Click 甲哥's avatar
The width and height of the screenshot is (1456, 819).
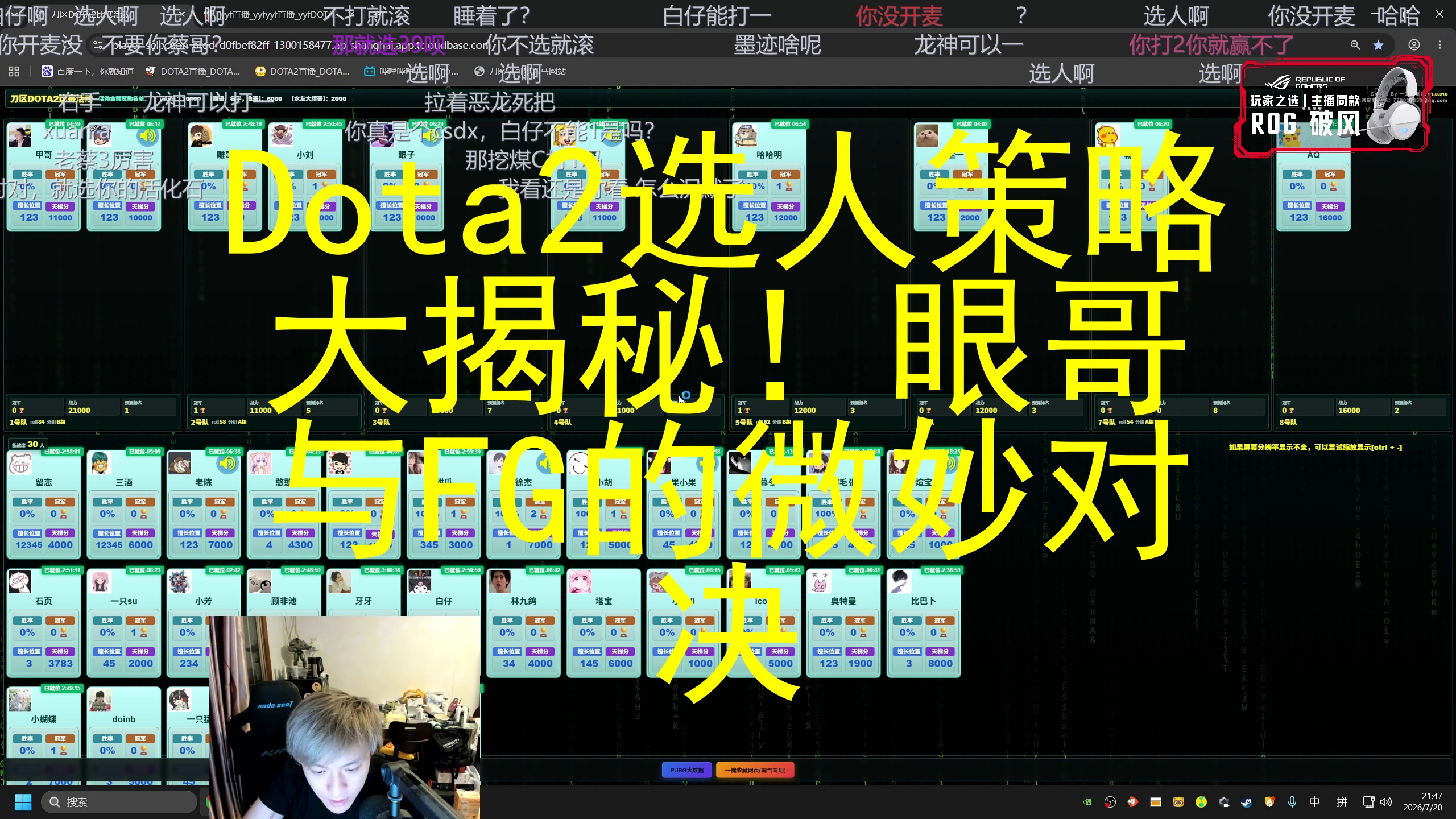pyautogui.click(x=19, y=136)
